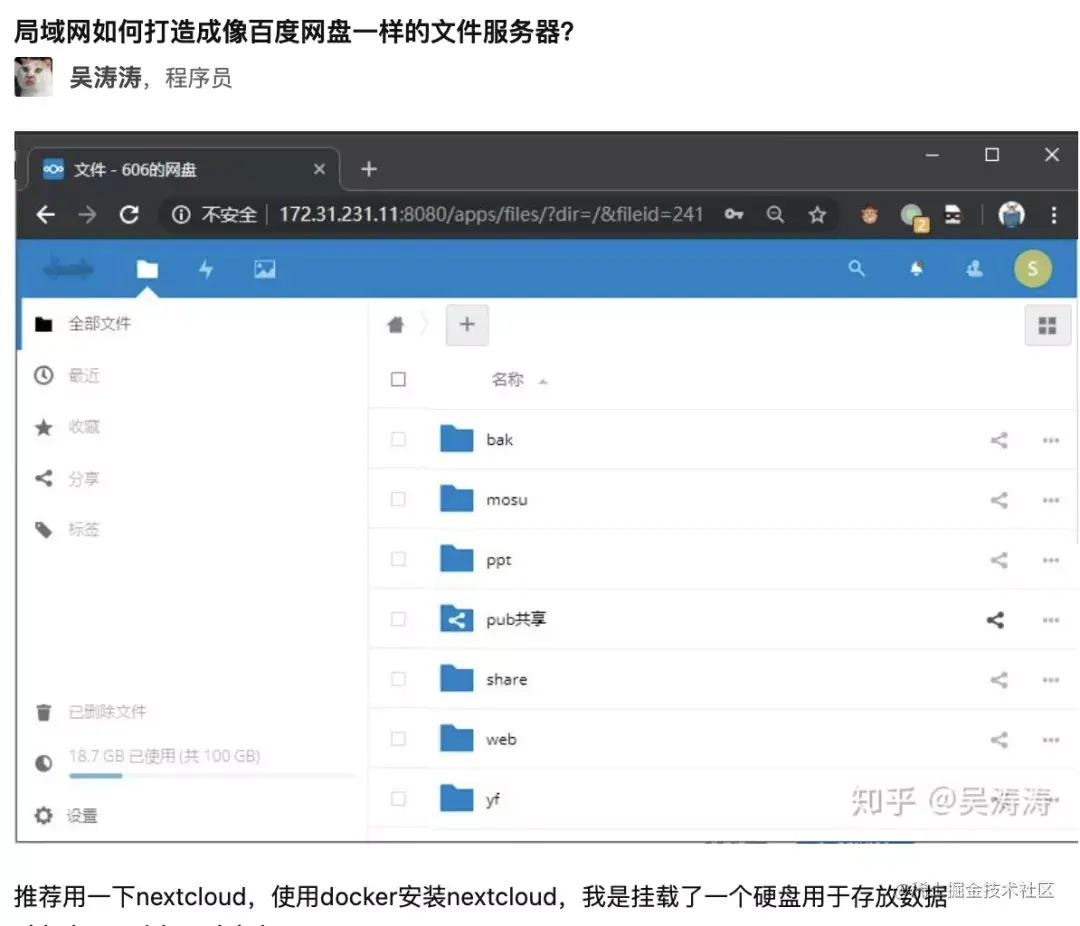Click share icon for share folder

tap(999, 680)
